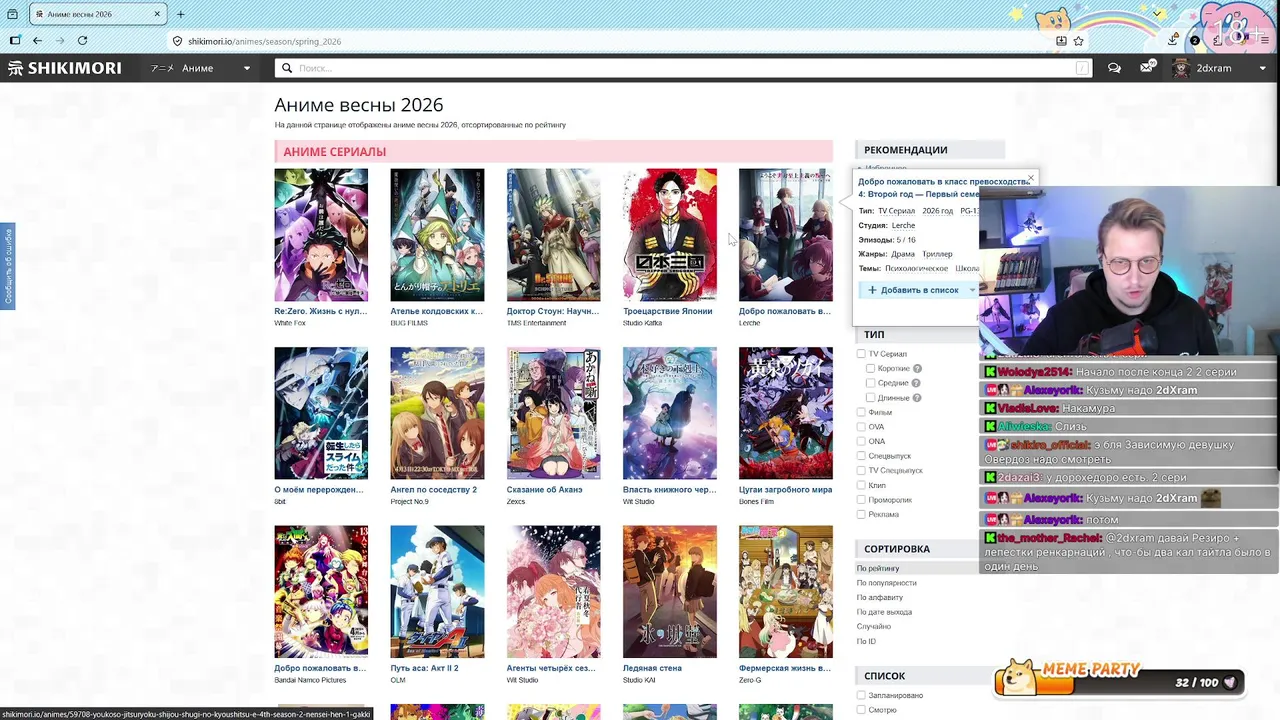
Task: Toggle the Длинные checkbox
Action: 870,398
